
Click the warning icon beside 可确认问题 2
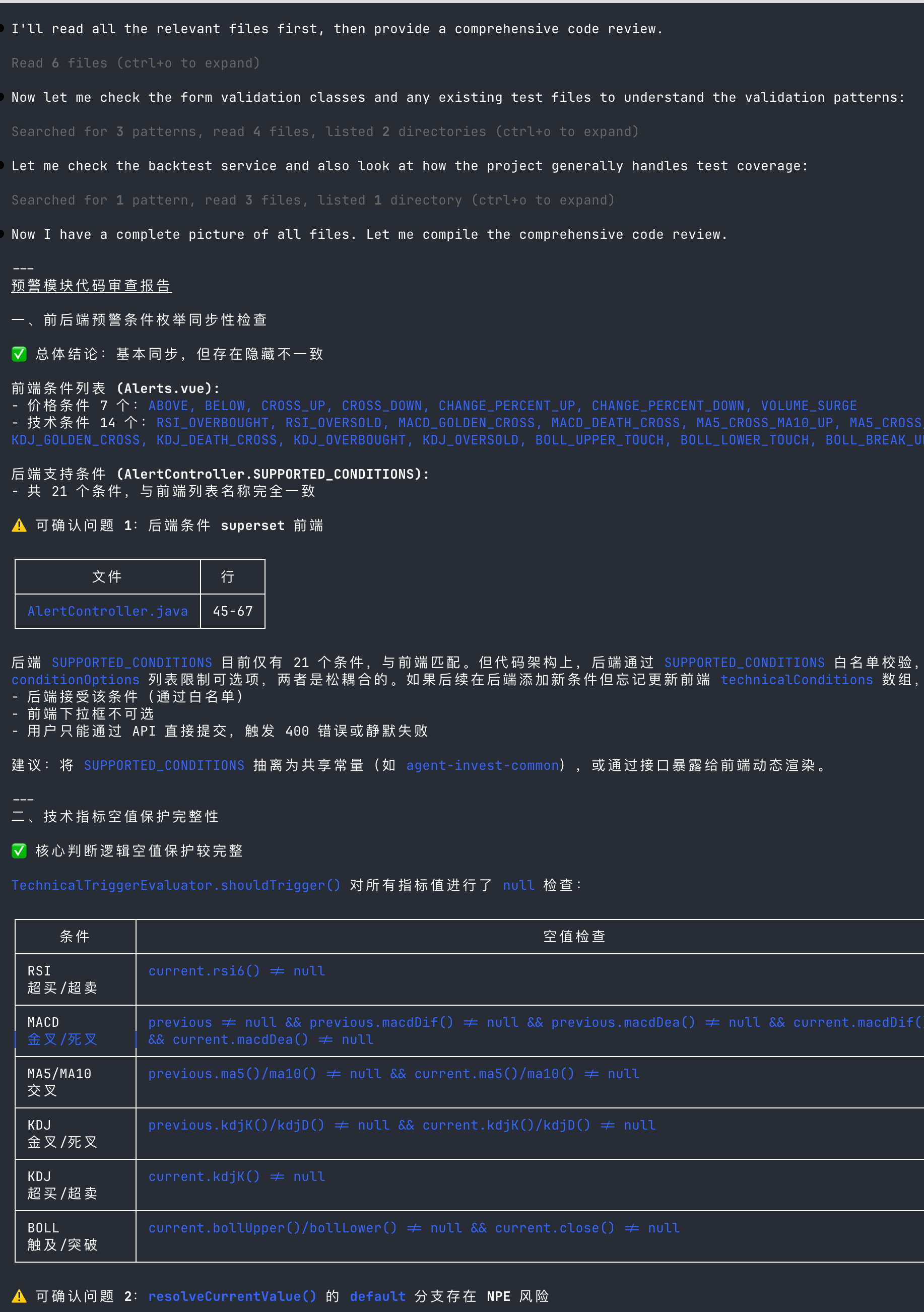(19, 1296)
